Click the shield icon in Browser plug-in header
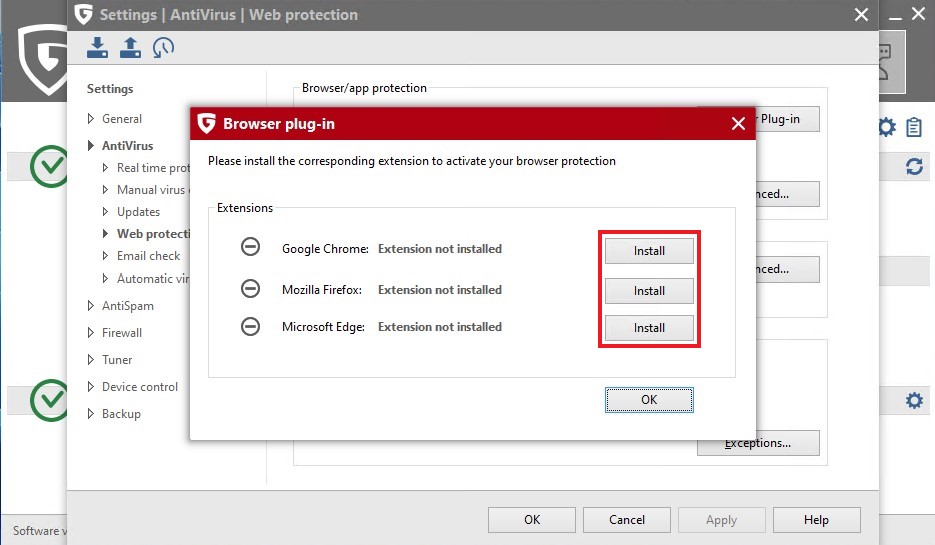This screenshot has width=935, height=545. (206, 123)
